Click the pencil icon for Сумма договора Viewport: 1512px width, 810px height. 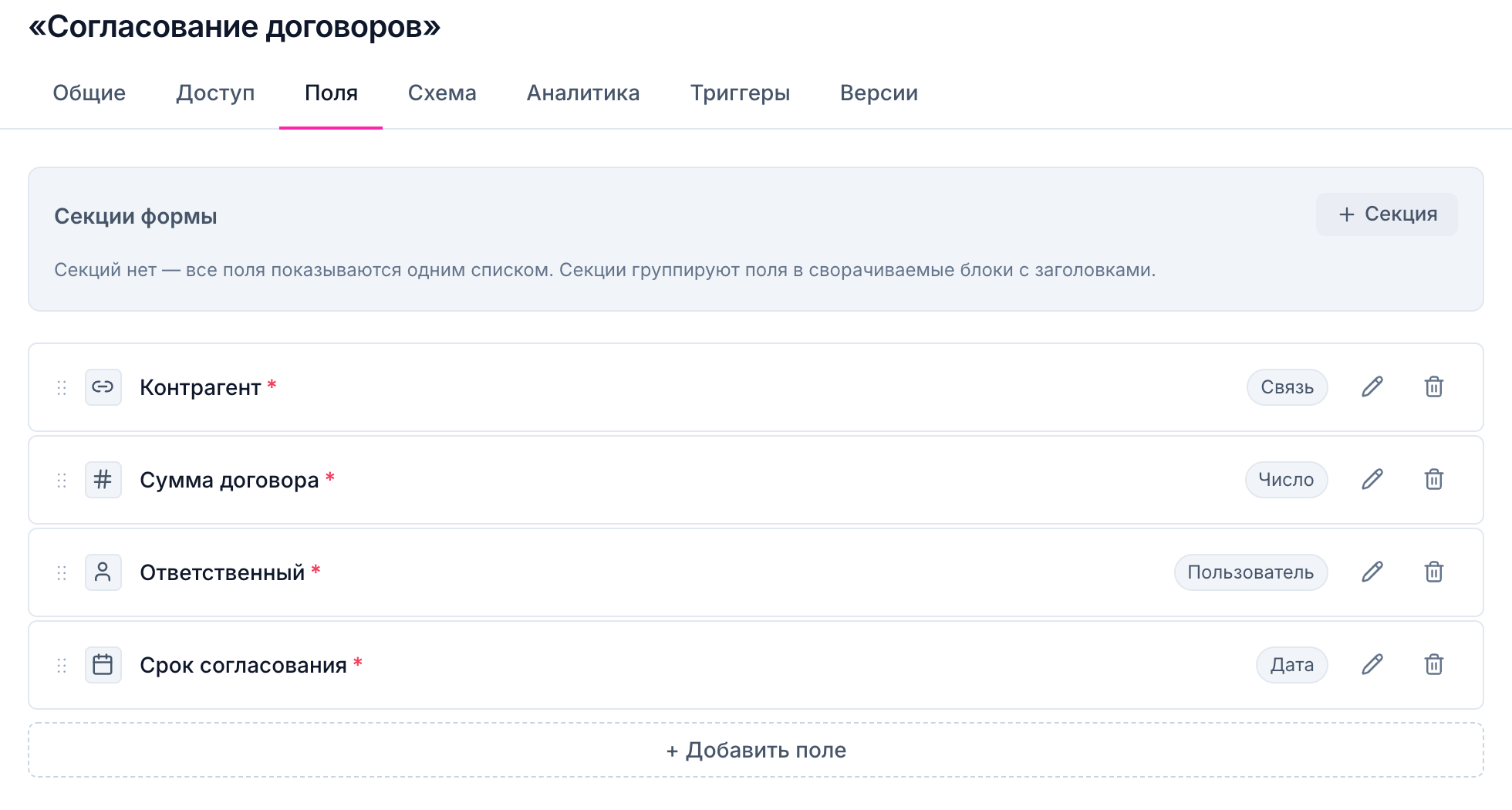[1372, 479]
